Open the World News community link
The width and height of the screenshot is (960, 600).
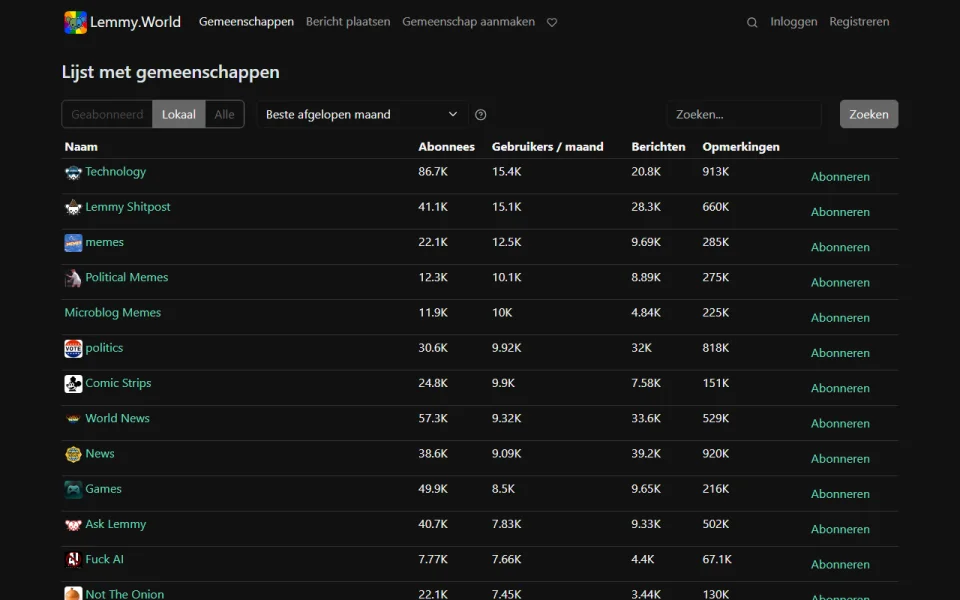(x=118, y=418)
